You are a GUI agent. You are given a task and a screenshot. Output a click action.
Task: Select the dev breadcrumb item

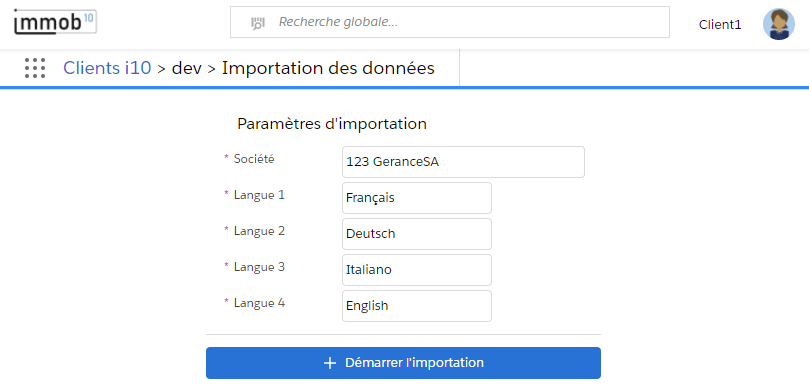(186, 68)
